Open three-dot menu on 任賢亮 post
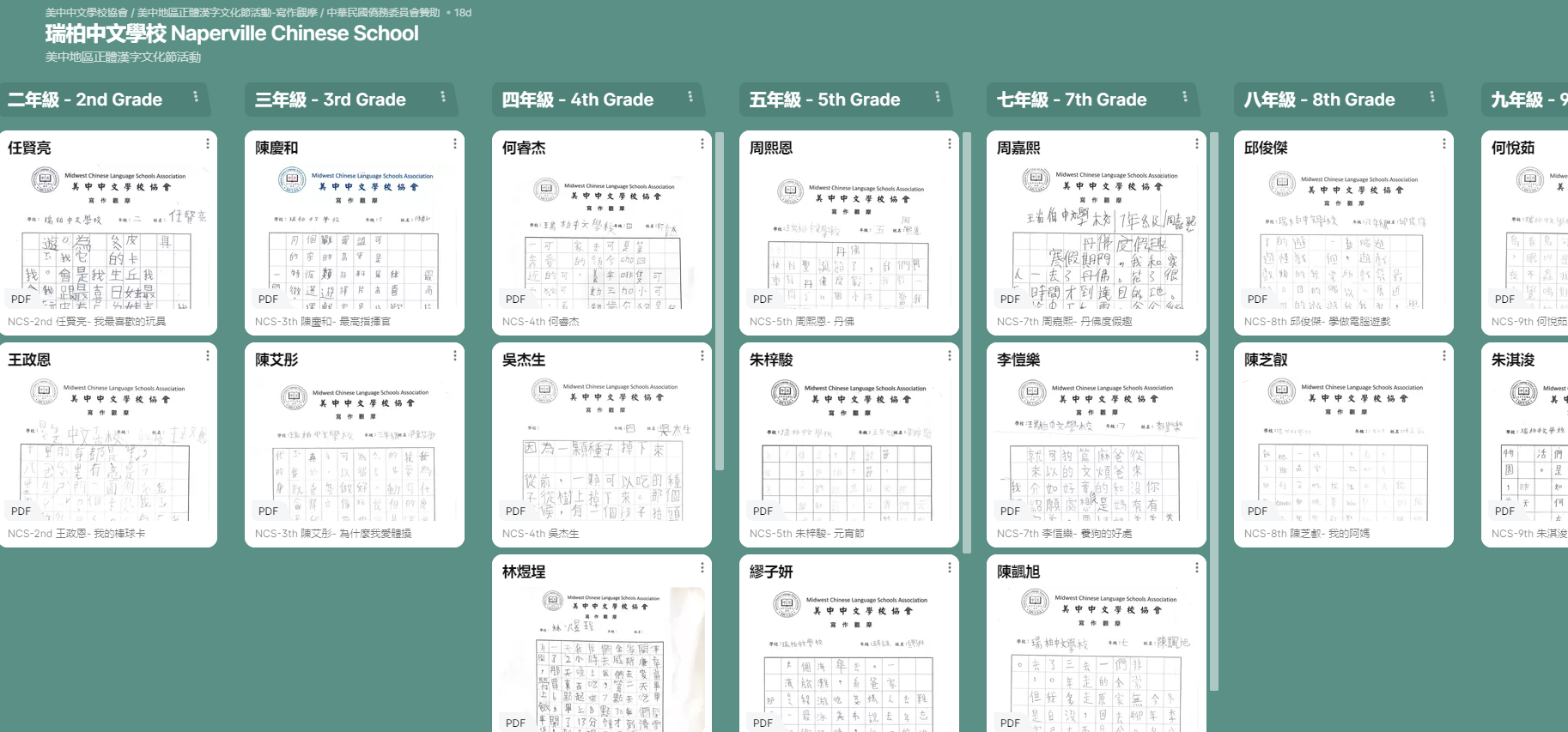The width and height of the screenshot is (1568, 732). (x=208, y=144)
